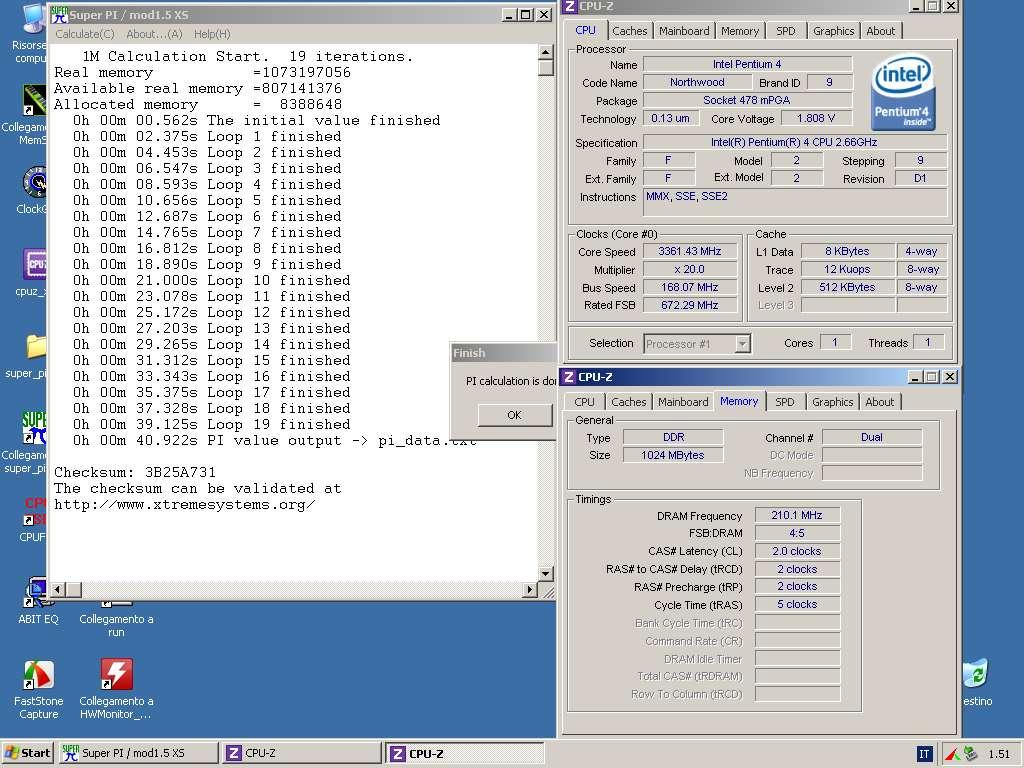Activate Super PI / mod1.5 XS taskbar button

click(x=138, y=753)
